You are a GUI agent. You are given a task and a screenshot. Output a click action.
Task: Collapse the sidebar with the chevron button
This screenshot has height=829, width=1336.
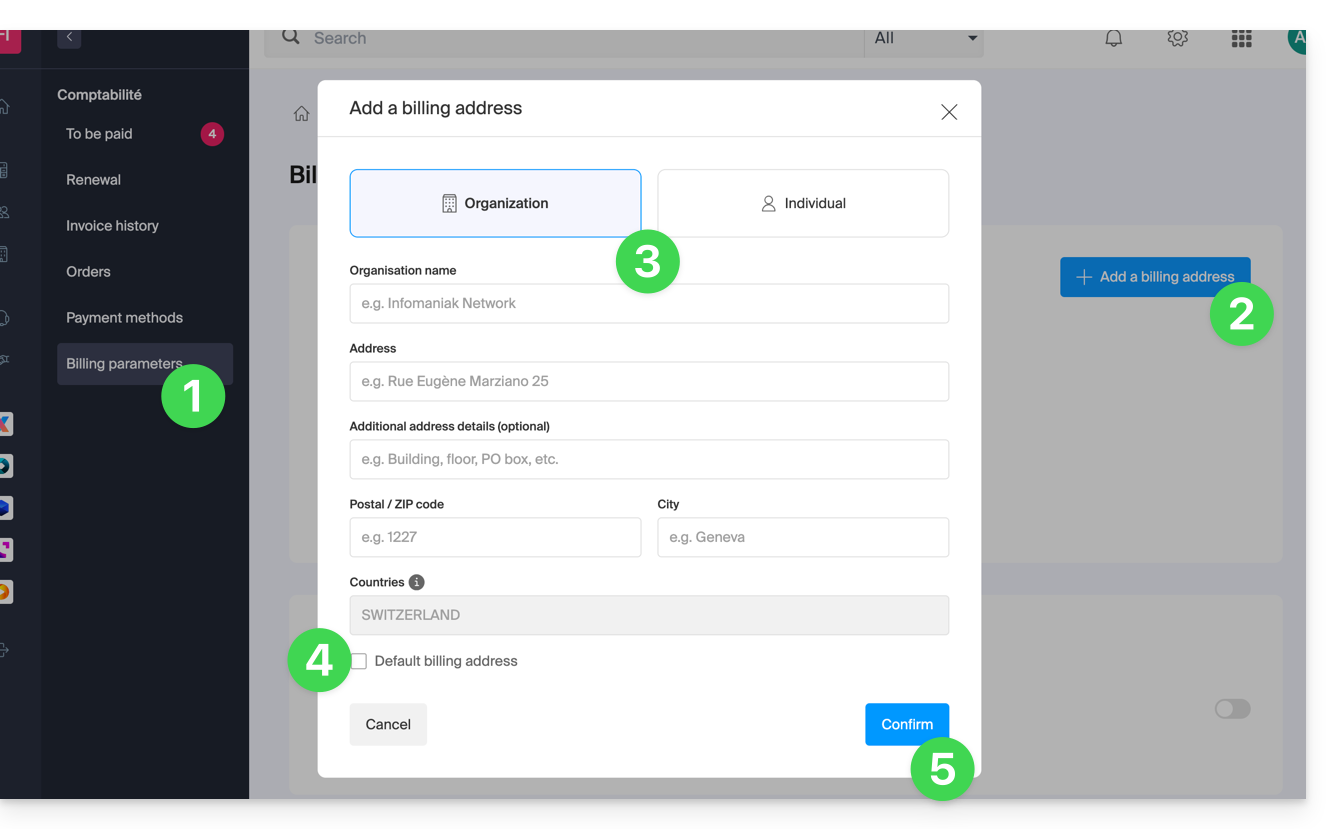tap(69, 37)
